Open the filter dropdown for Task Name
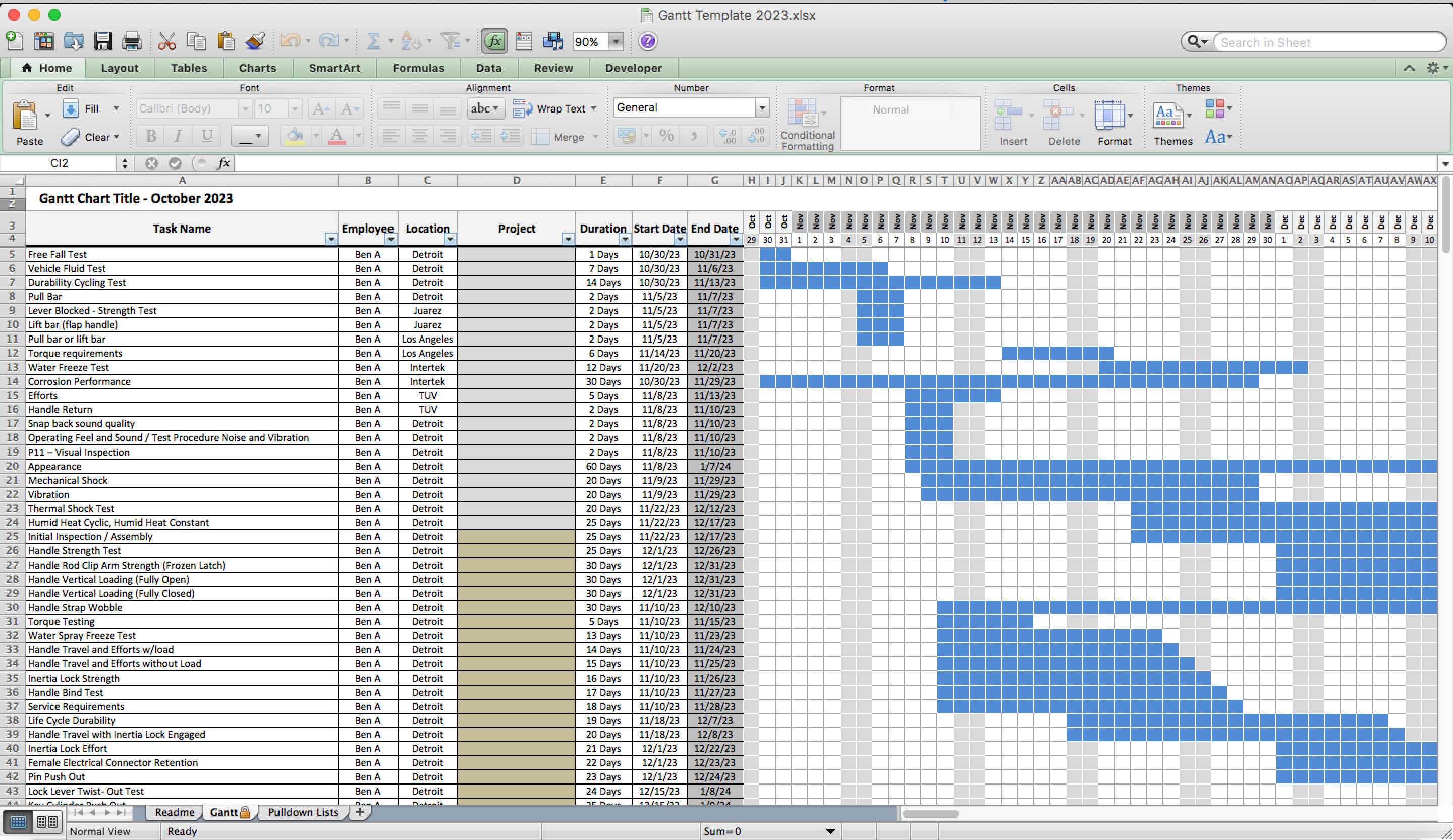Viewport: 1453px width, 840px height. pyautogui.click(x=330, y=239)
